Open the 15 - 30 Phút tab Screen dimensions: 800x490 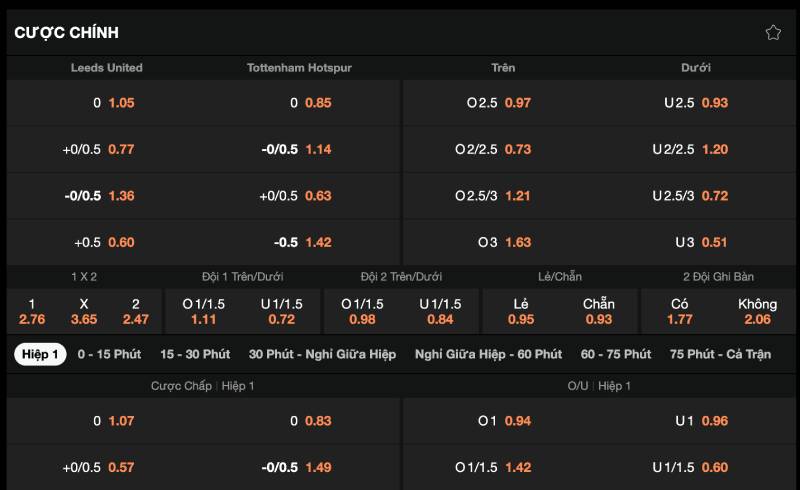[x=194, y=354]
